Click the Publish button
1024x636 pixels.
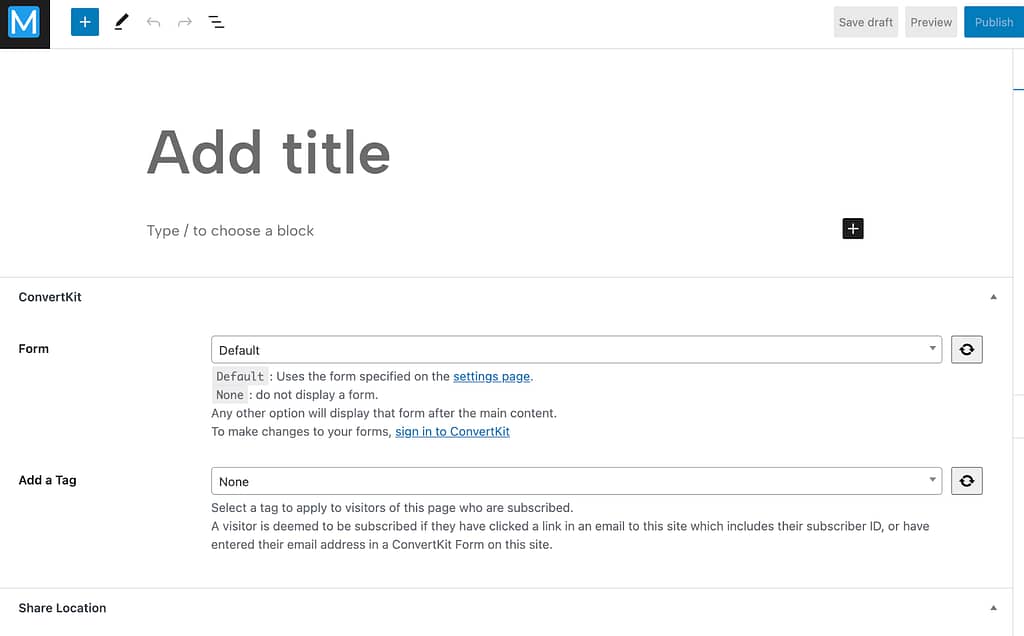(x=993, y=22)
